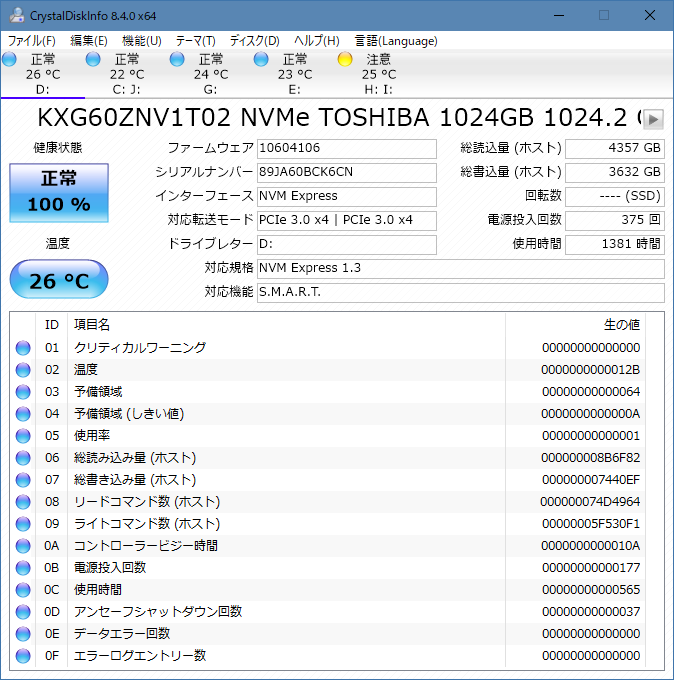Click the ファームウェア field 10604106
Screen dimensions: 674x680
(x=347, y=149)
